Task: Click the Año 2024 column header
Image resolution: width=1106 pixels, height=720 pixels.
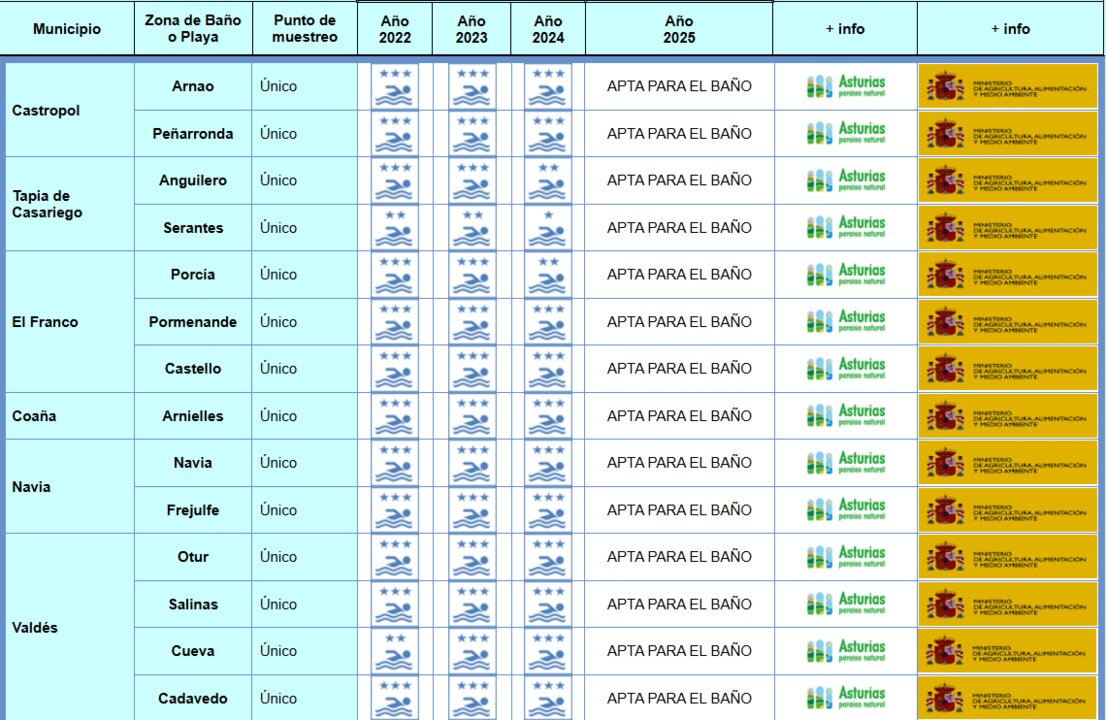Action: [x=548, y=29]
